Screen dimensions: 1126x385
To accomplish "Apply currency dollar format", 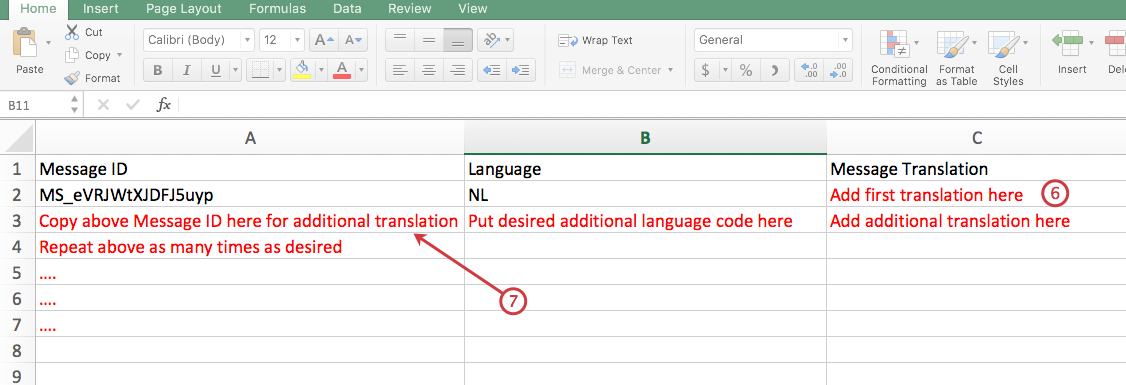I will (706, 70).
